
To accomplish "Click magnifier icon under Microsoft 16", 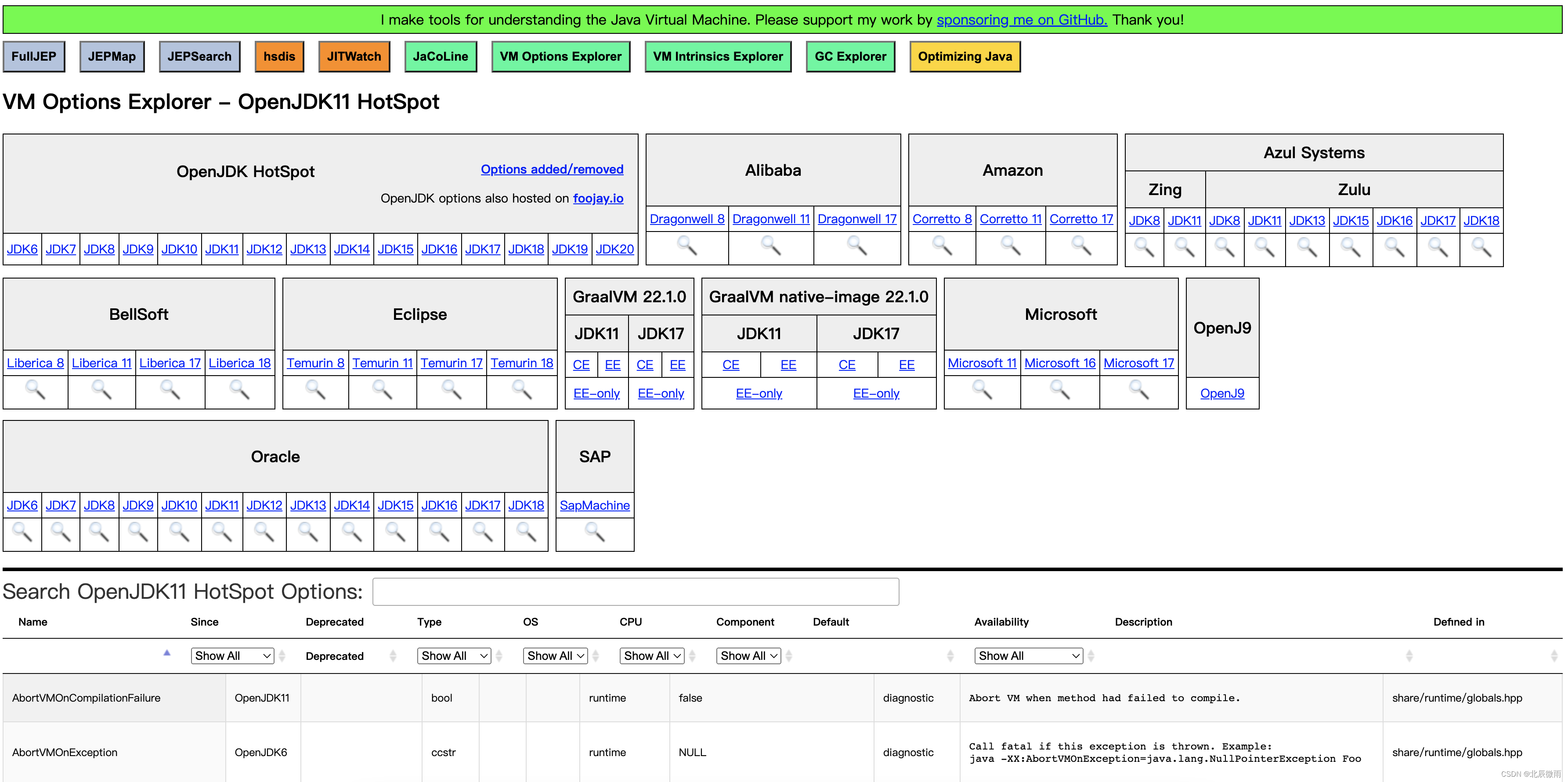I will 1059,390.
